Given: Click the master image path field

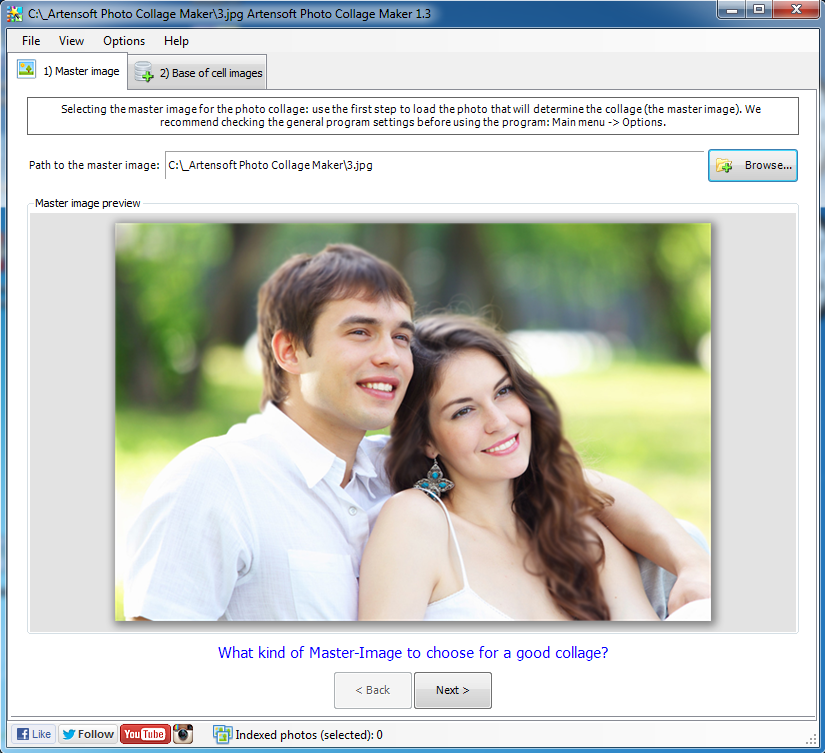Looking at the screenshot, I should click(434, 165).
